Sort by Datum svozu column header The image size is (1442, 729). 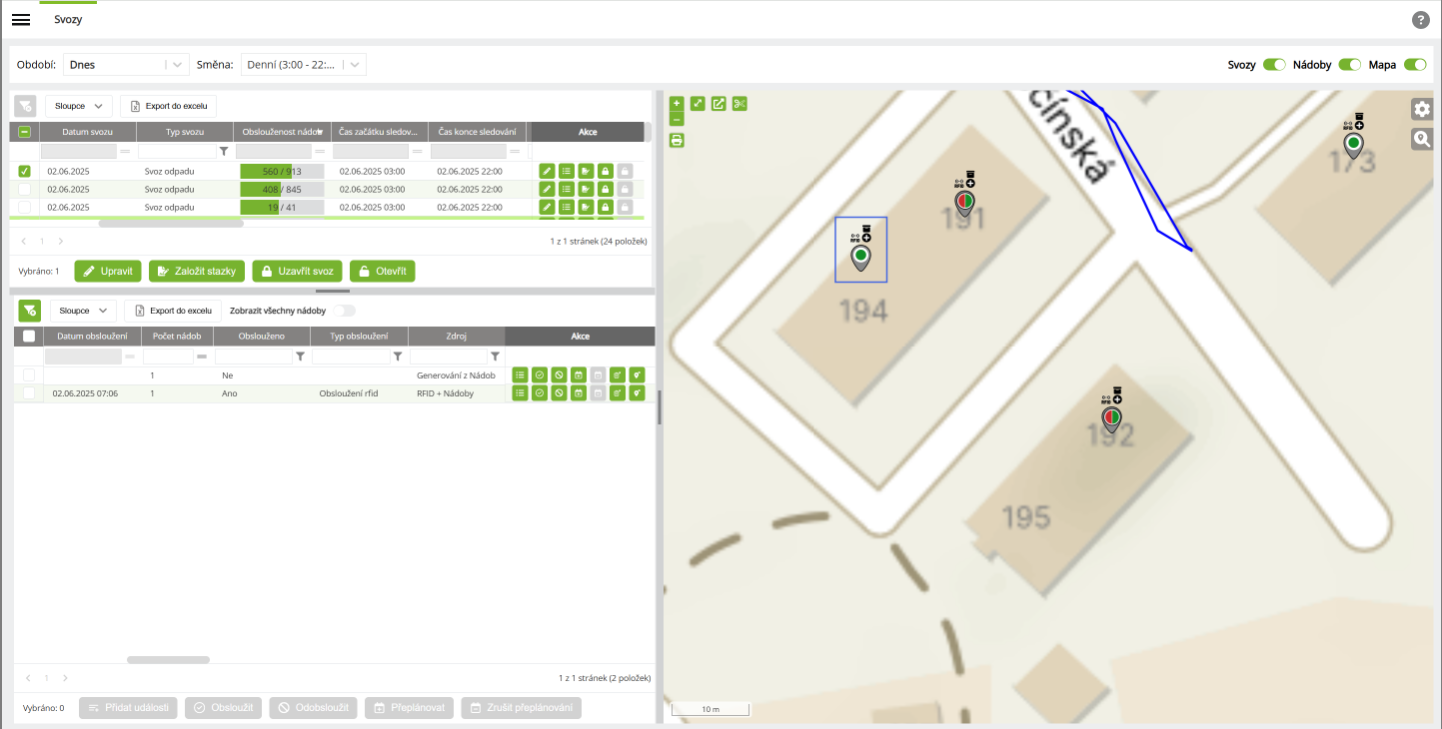pos(87,132)
